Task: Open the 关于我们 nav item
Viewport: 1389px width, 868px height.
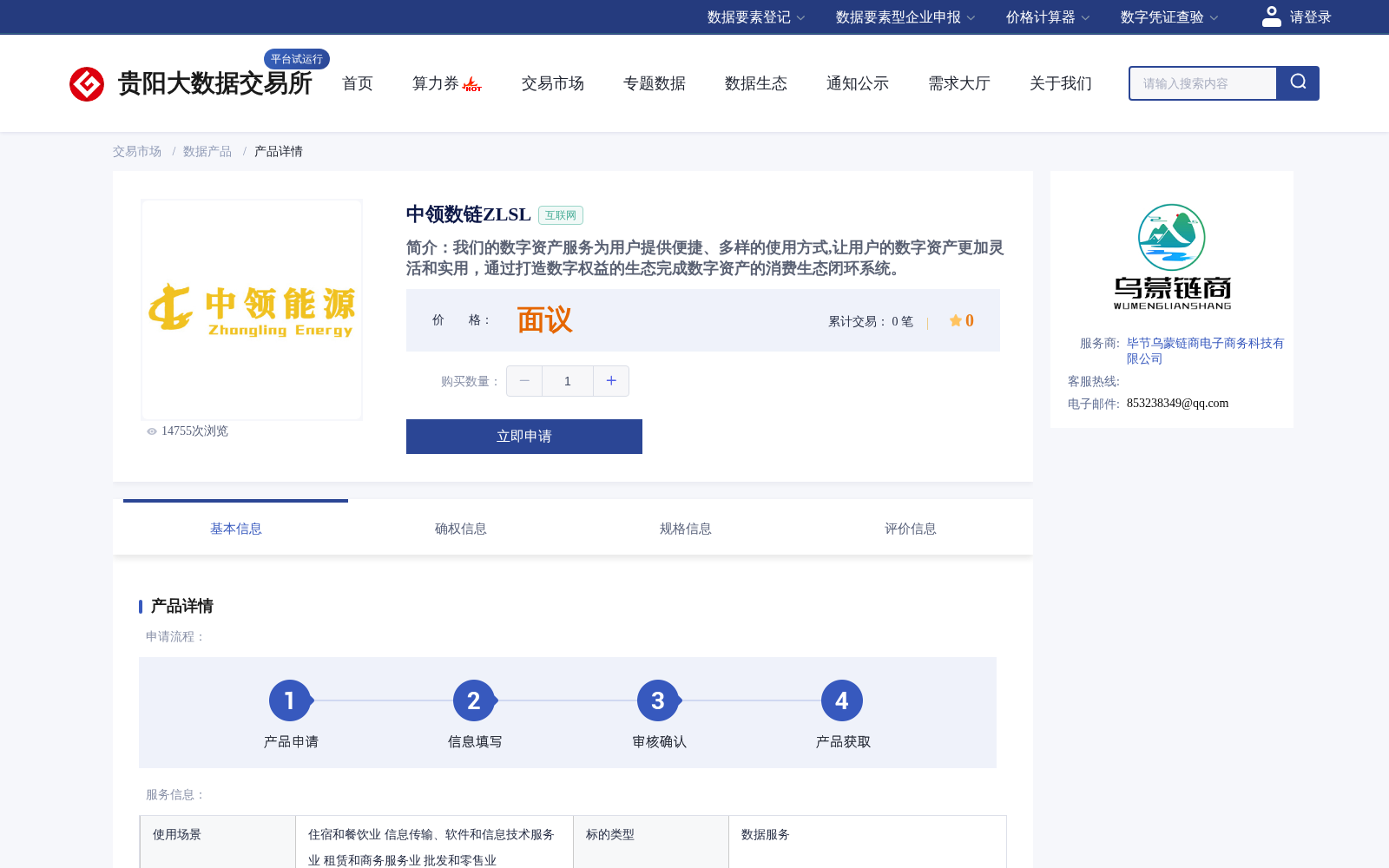Action: pos(1061,83)
